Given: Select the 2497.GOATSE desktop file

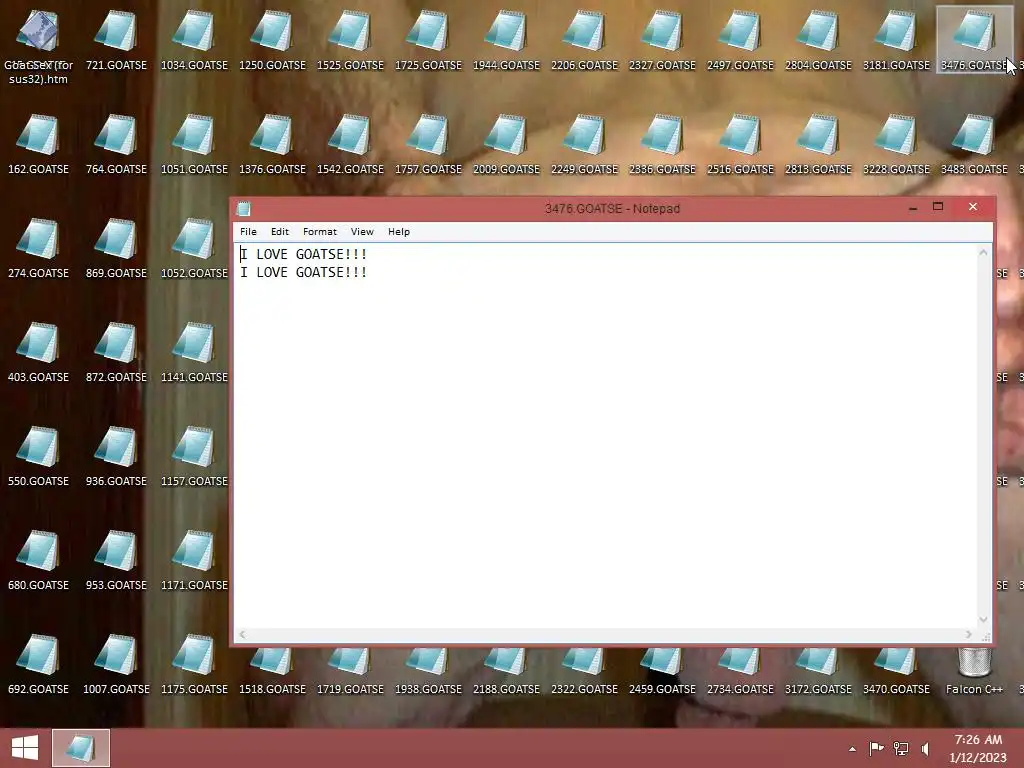Looking at the screenshot, I should coord(740,40).
